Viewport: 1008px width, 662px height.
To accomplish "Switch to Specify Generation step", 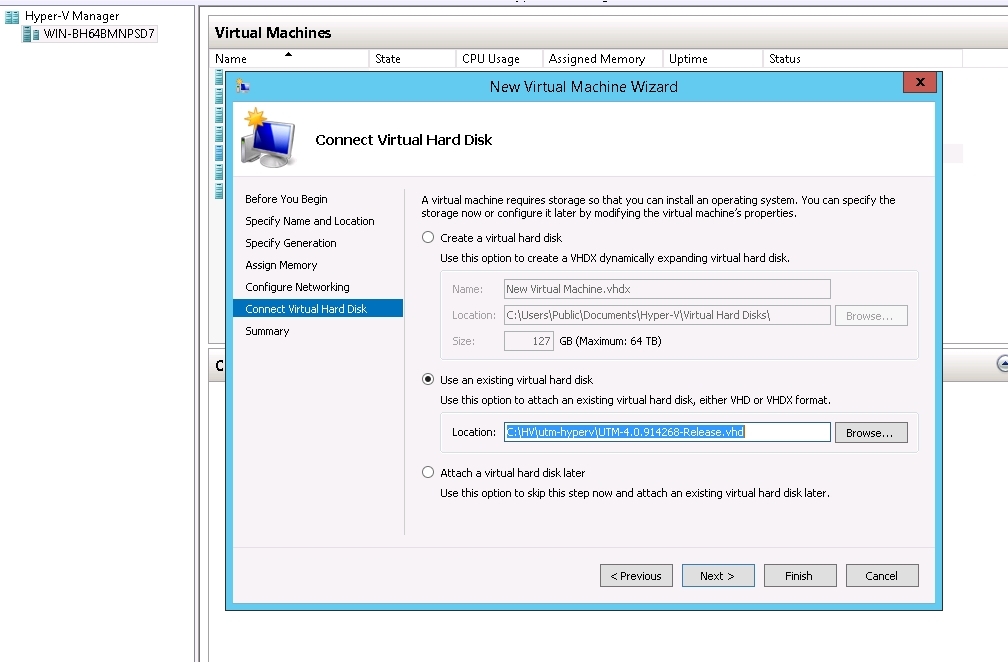I will (x=291, y=243).
